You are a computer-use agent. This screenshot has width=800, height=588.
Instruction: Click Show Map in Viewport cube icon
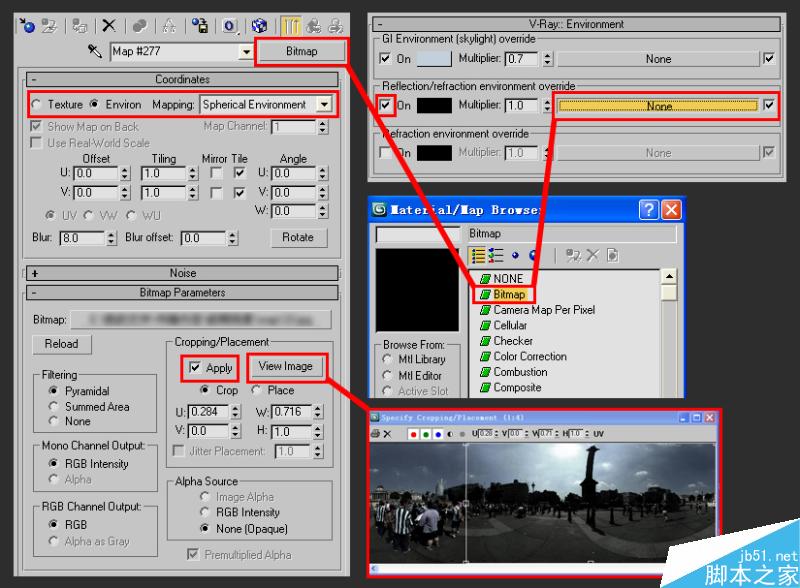coord(259,26)
